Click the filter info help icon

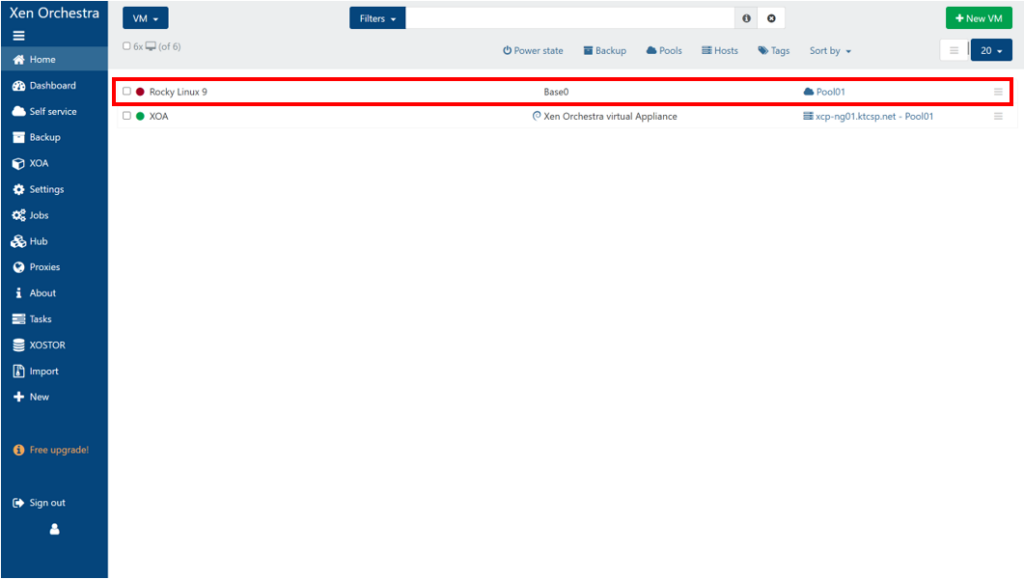pos(746,19)
